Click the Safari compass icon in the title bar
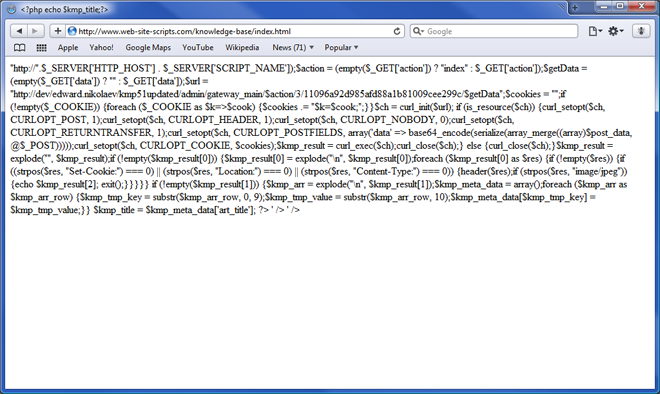Viewport: 660px width, 394px height. 11,9
